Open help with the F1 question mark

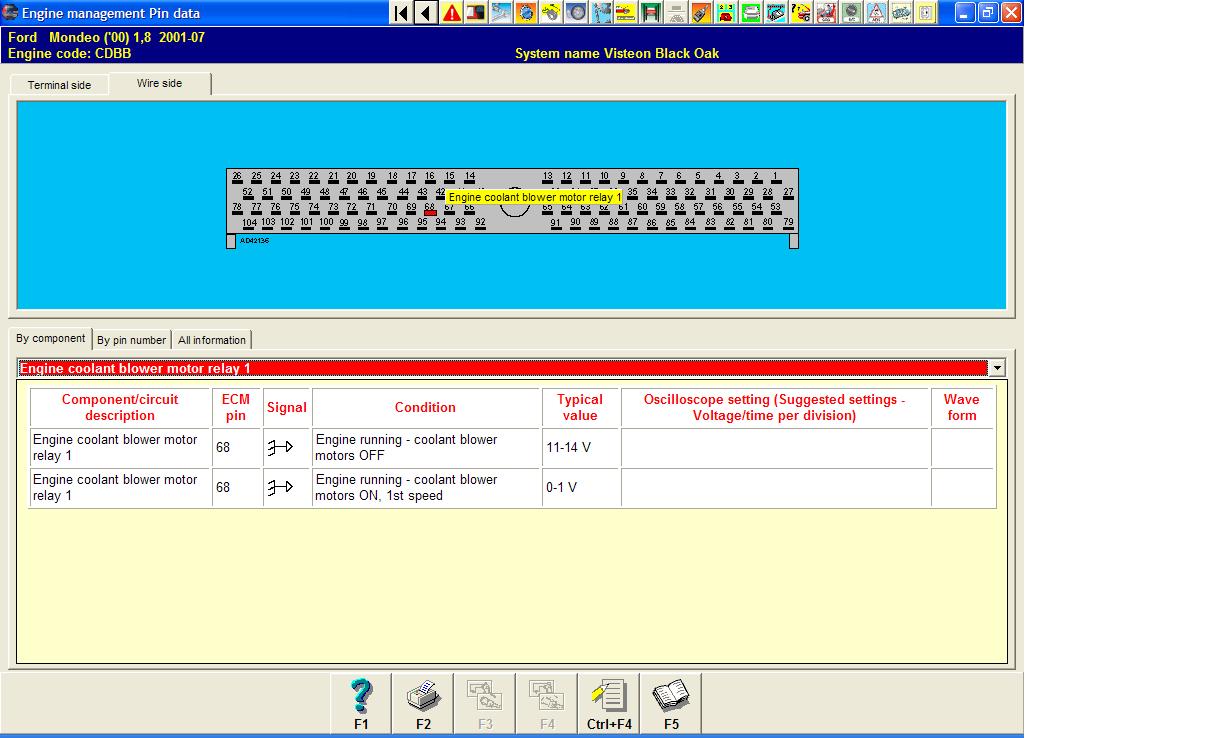(361, 704)
